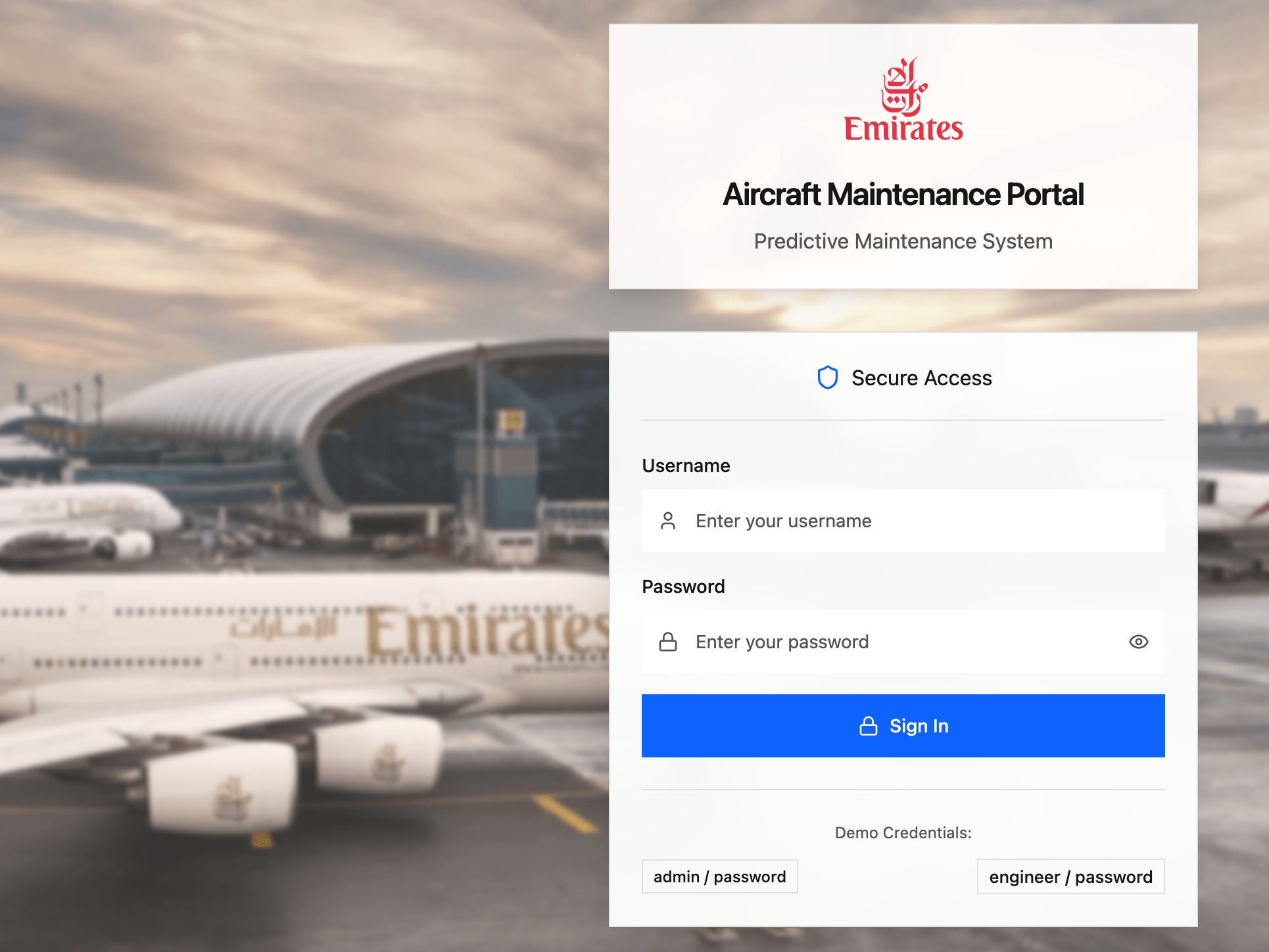Click the Aircraft Maintenance Portal heading
The image size is (1269, 952).
click(x=903, y=195)
